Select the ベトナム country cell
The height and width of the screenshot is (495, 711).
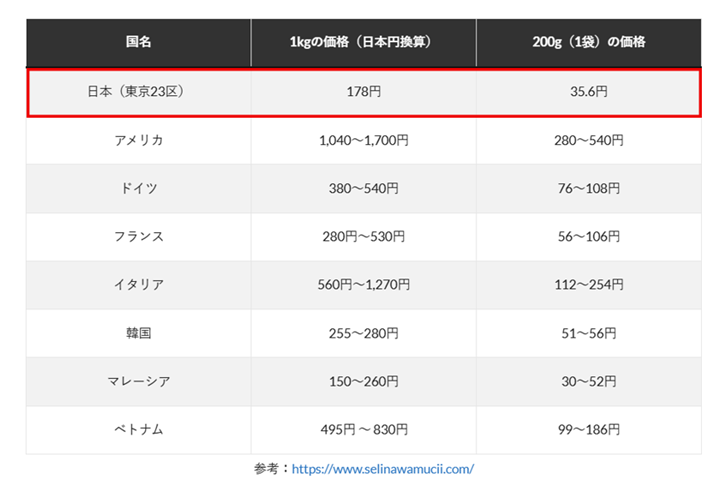(x=138, y=430)
